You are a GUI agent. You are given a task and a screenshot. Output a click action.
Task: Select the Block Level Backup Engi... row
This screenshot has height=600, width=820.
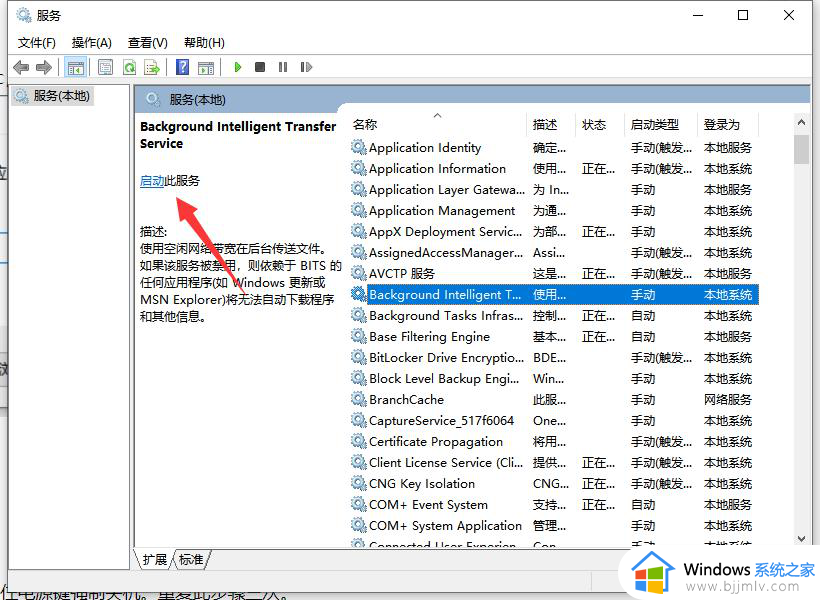554,378
